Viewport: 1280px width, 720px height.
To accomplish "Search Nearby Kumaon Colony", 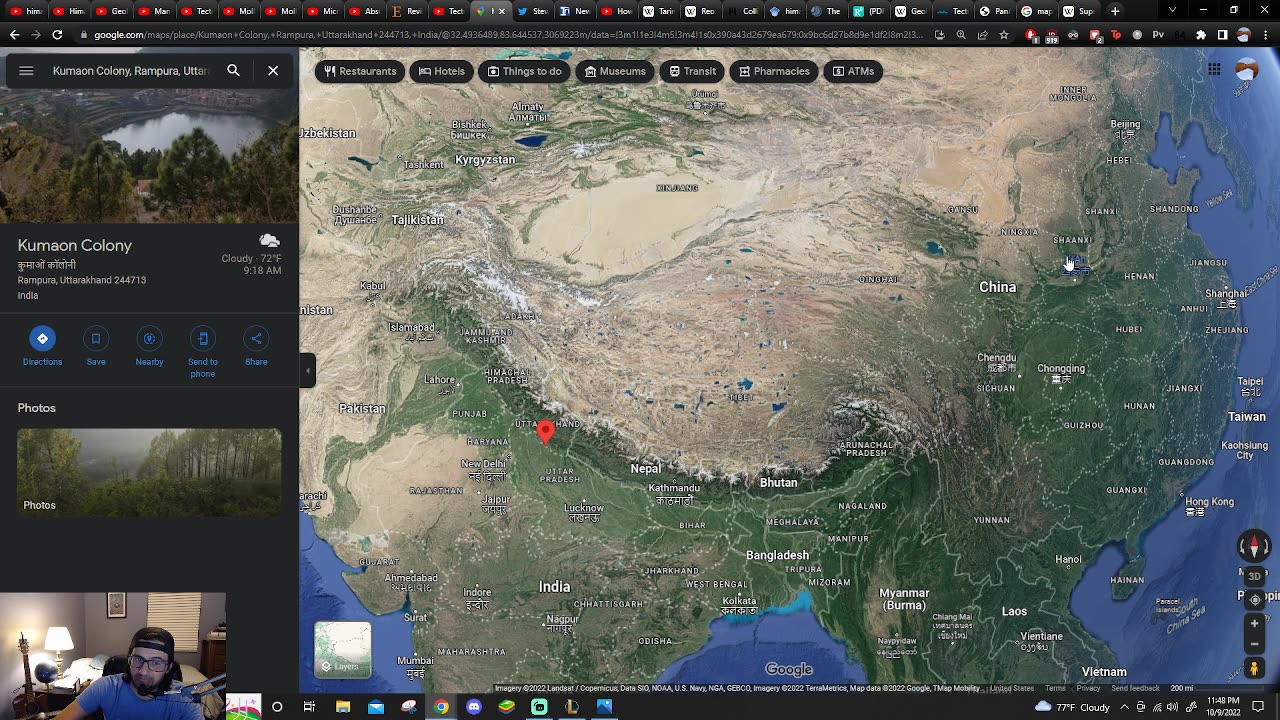I will tap(149, 345).
